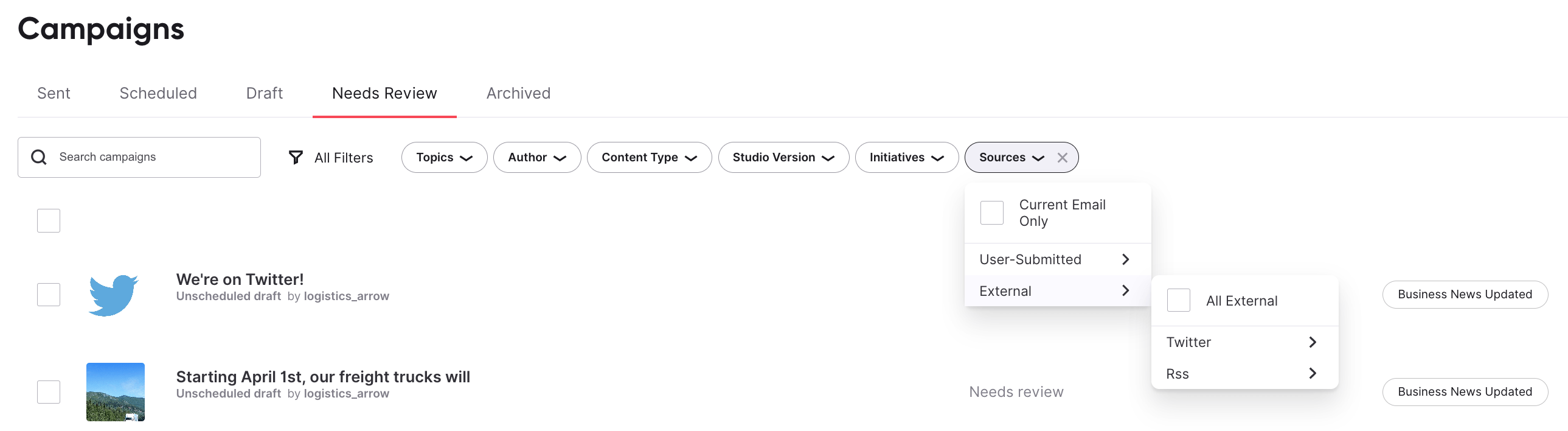Viewport: 1568px width, 431px height.
Task: Check the Current Email Only checkbox
Action: point(991,212)
